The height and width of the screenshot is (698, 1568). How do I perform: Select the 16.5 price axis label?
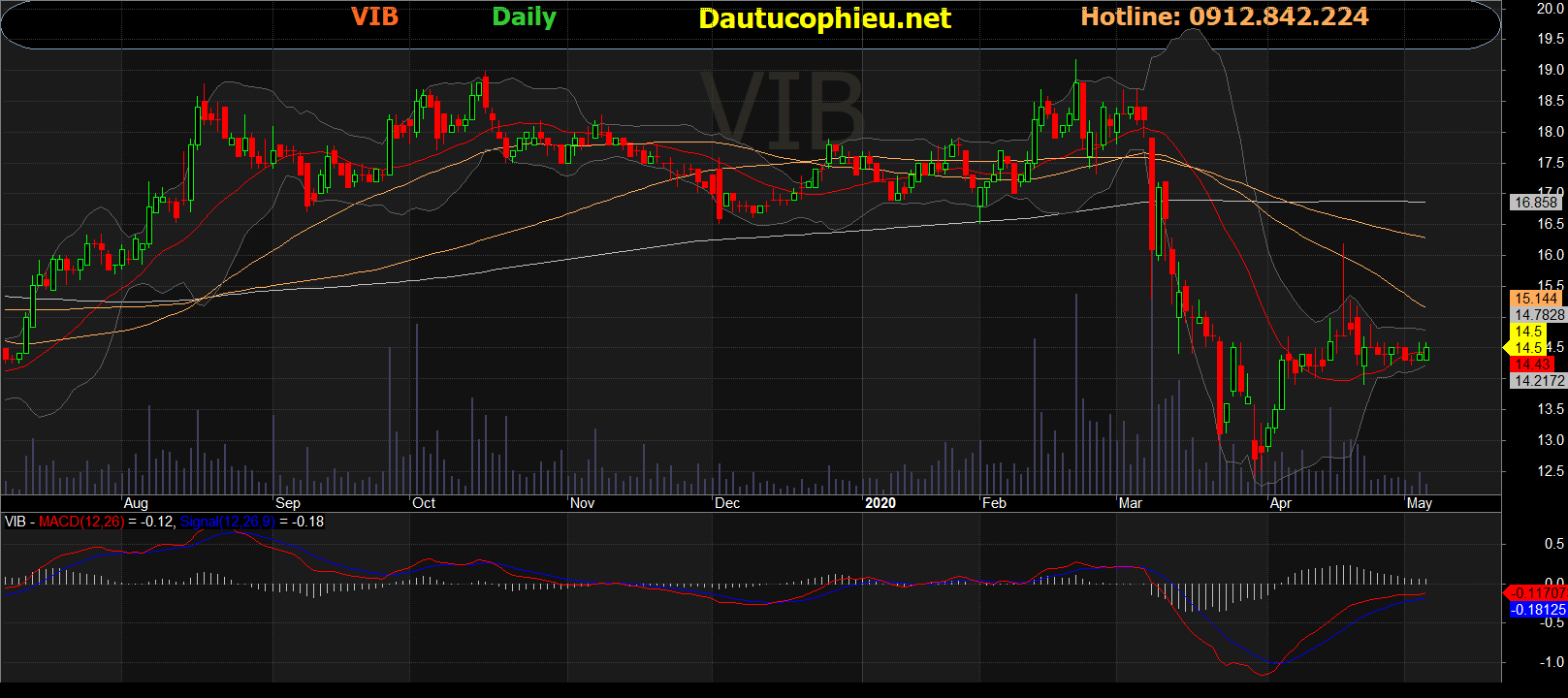(x=1550, y=224)
